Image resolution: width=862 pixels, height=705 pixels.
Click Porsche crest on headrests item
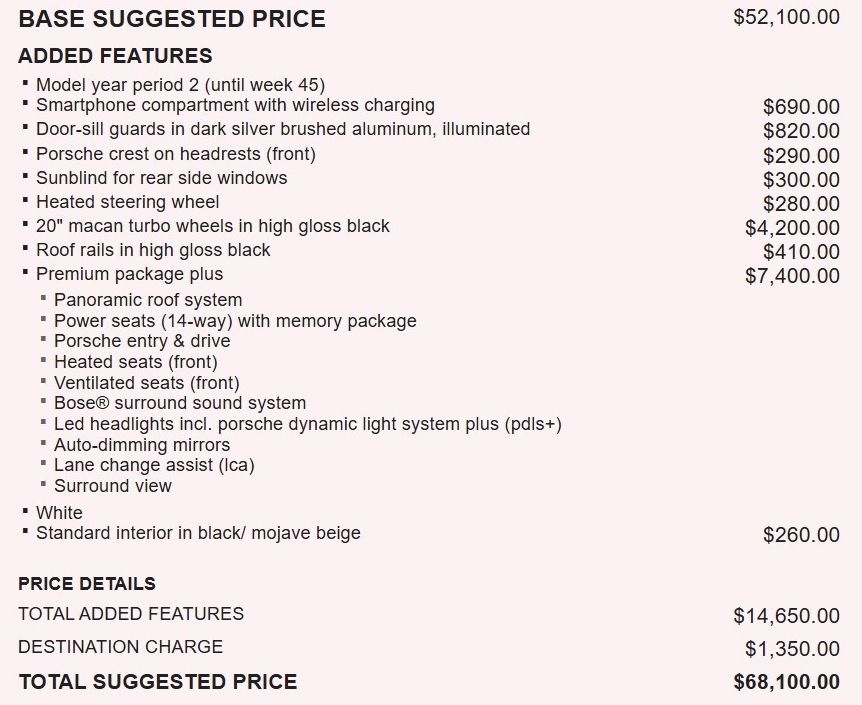(x=176, y=154)
